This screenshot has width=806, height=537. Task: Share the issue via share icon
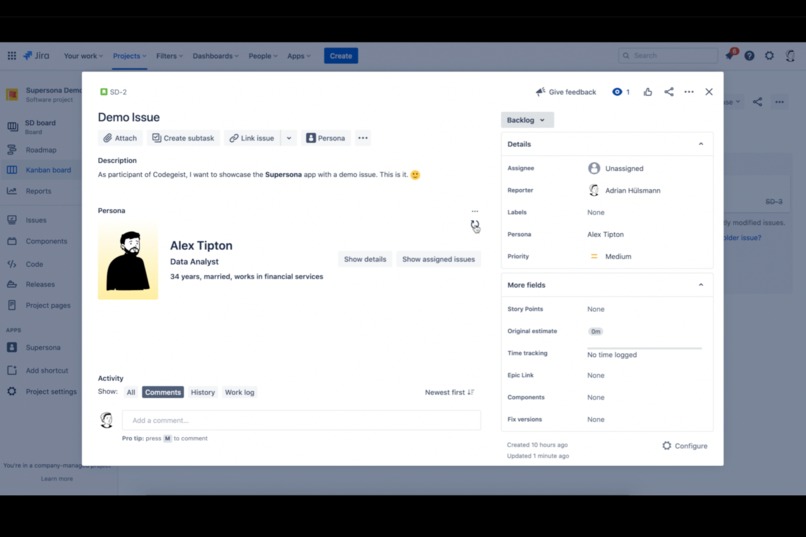coord(669,92)
